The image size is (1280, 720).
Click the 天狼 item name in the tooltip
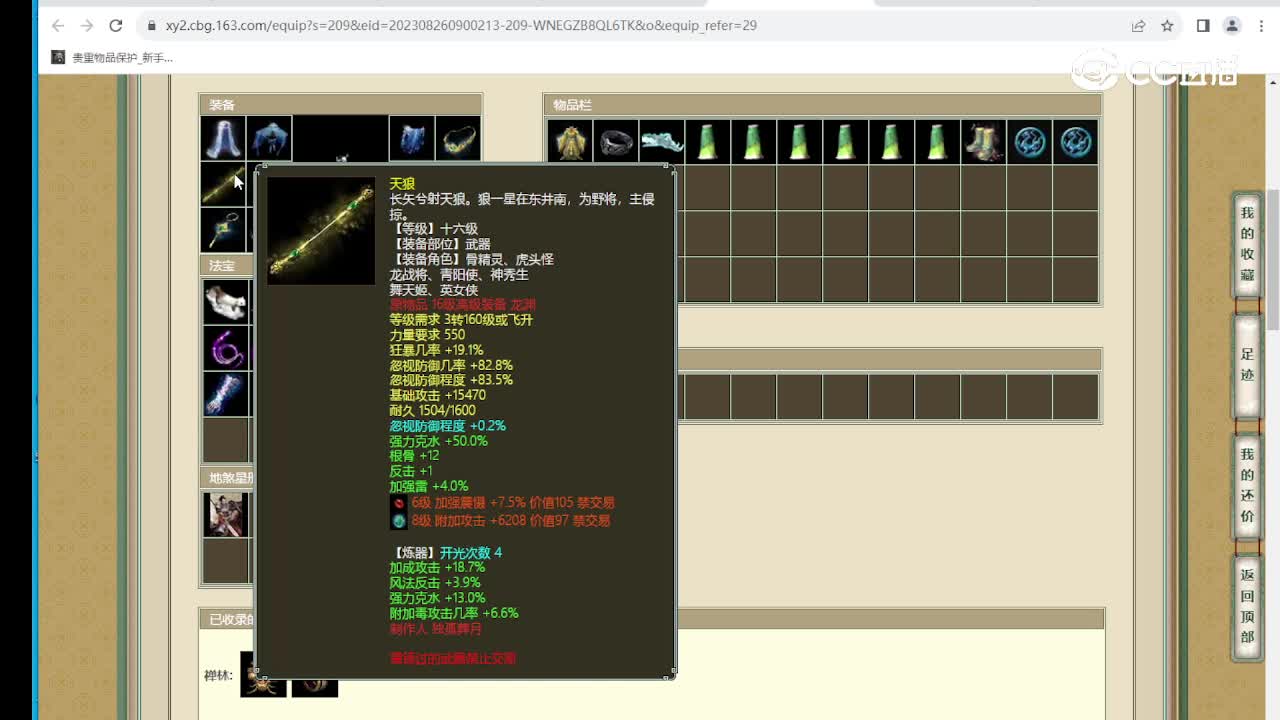pyautogui.click(x=402, y=184)
